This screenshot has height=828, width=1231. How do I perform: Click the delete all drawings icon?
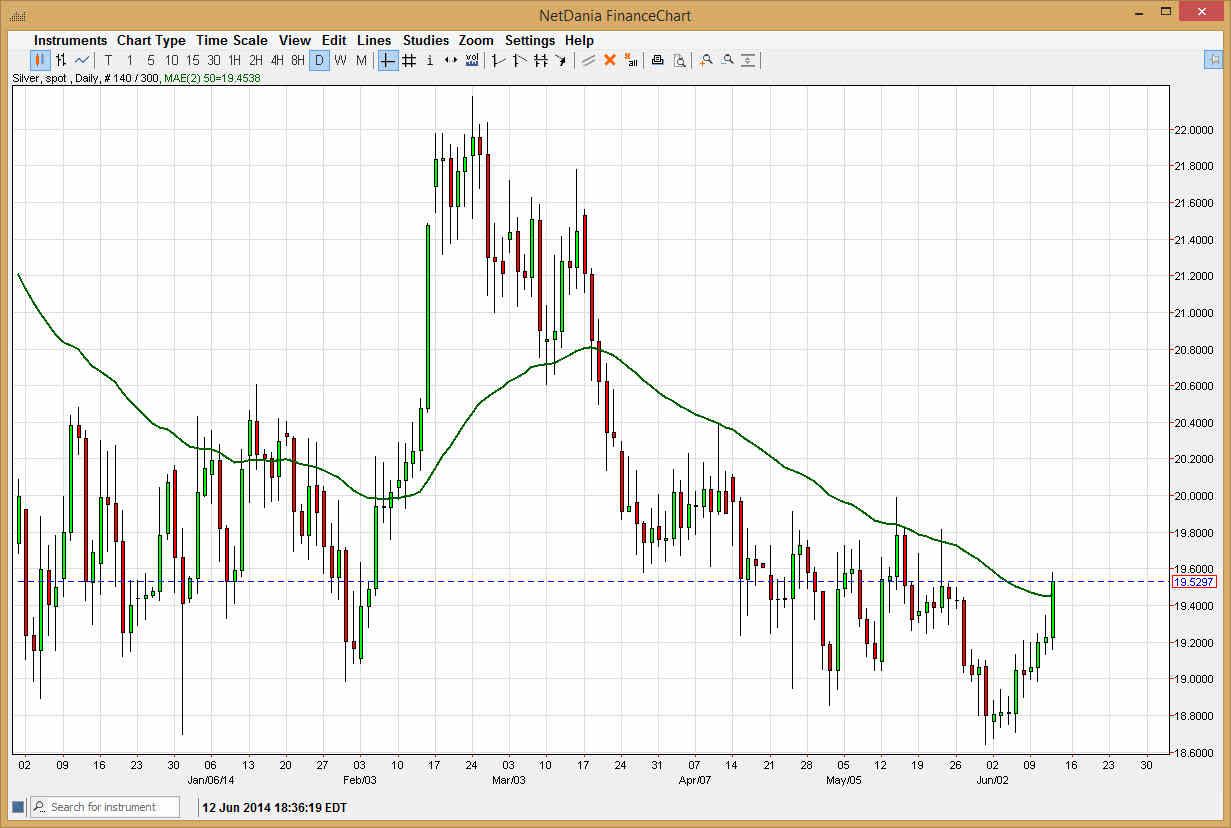point(631,60)
